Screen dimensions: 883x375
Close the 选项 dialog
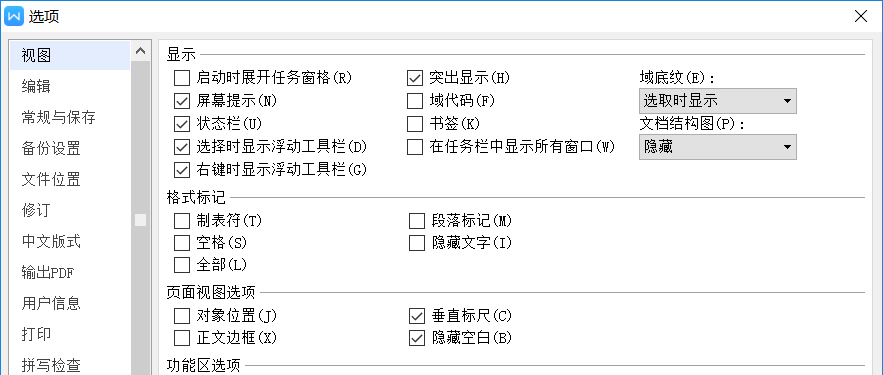tap(860, 16)
